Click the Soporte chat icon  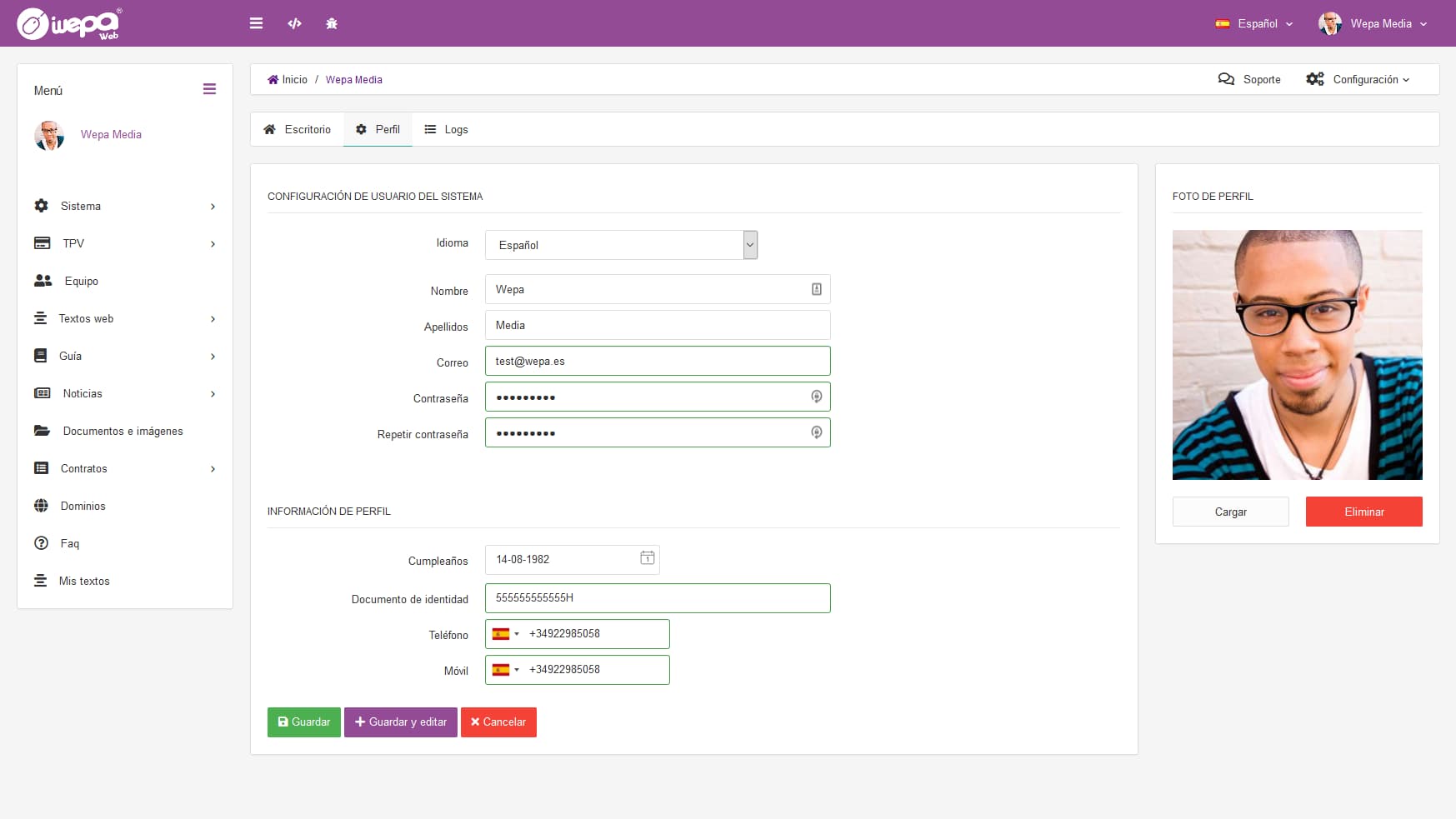[1226, 79]
